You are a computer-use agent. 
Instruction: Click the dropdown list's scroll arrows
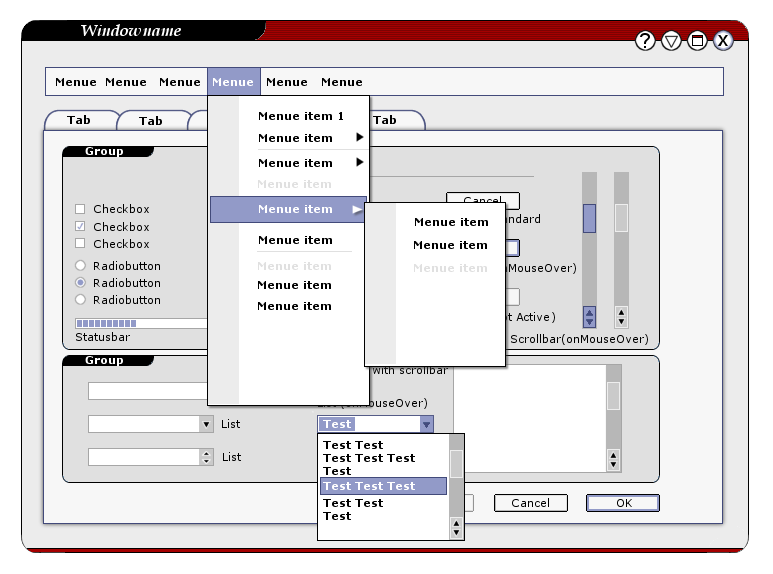[457, 528]
